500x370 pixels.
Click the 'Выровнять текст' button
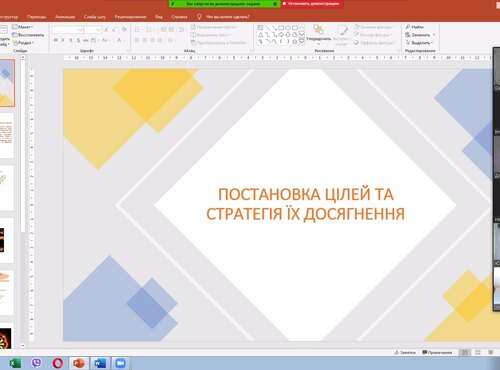coord(211,35)
